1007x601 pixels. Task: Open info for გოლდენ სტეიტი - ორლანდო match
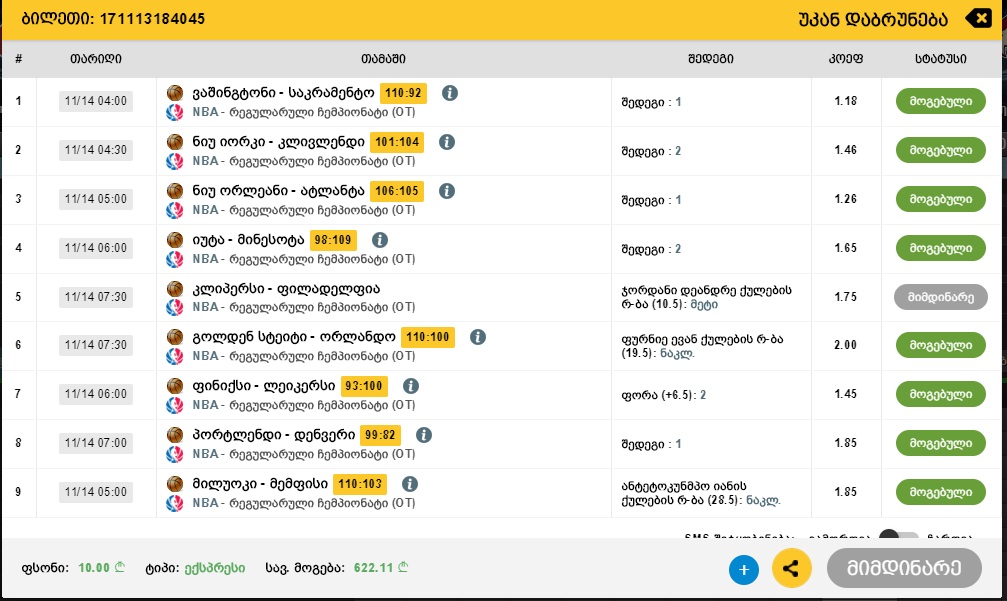point(478,337)
